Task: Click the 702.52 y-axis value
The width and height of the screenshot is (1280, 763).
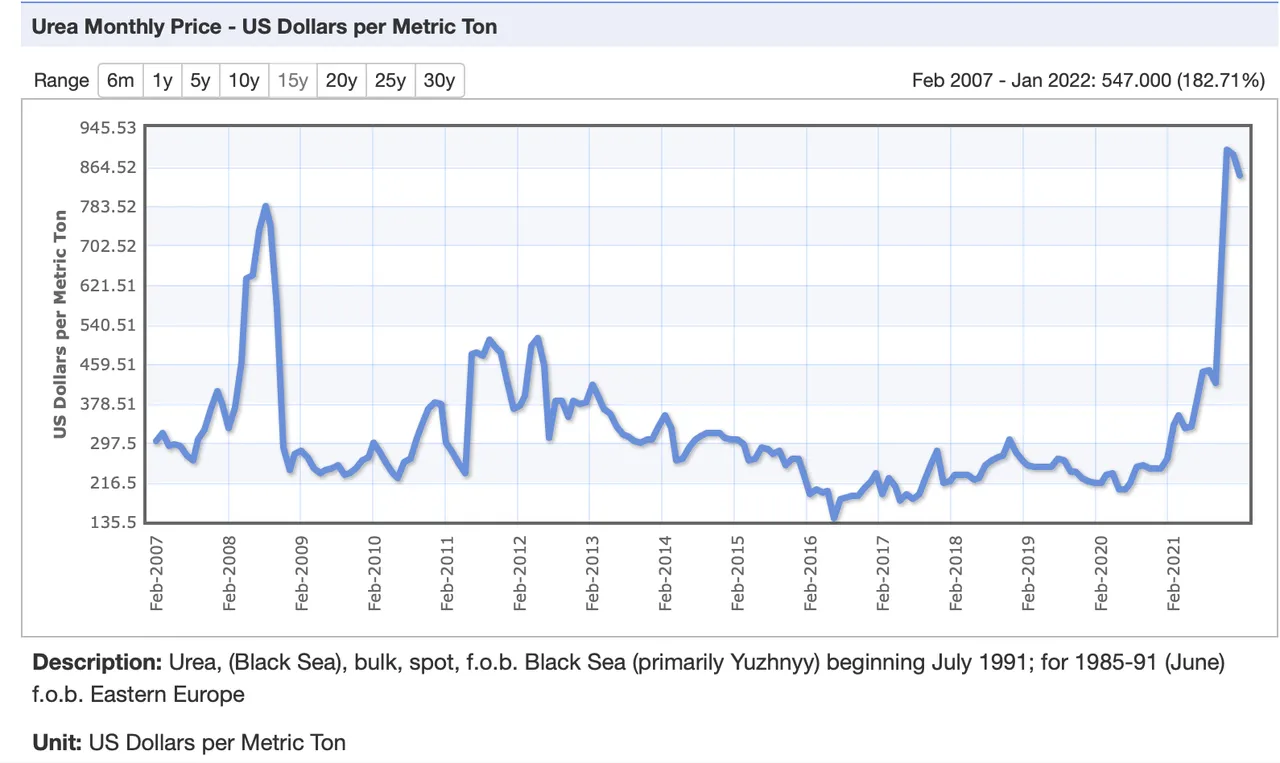Action: click(x=109, y=246)
